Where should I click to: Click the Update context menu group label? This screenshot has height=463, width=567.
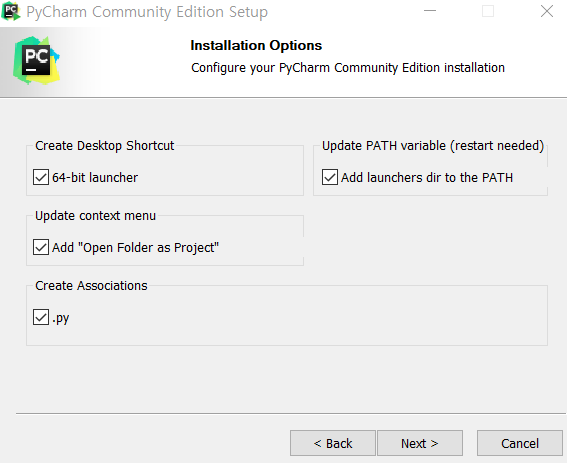(x=95, y=216)
